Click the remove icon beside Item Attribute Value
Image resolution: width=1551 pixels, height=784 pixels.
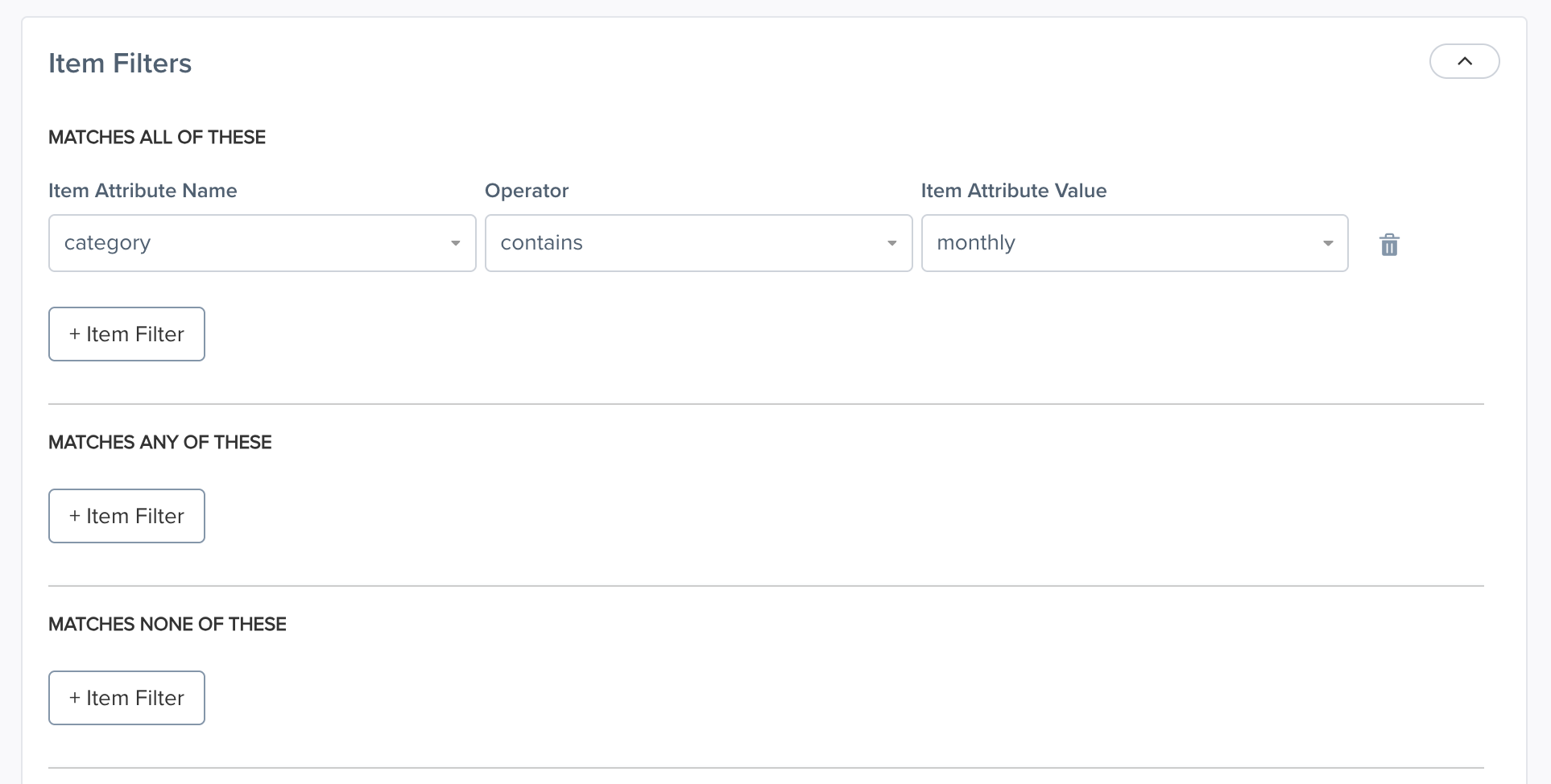click(1388, 244)
